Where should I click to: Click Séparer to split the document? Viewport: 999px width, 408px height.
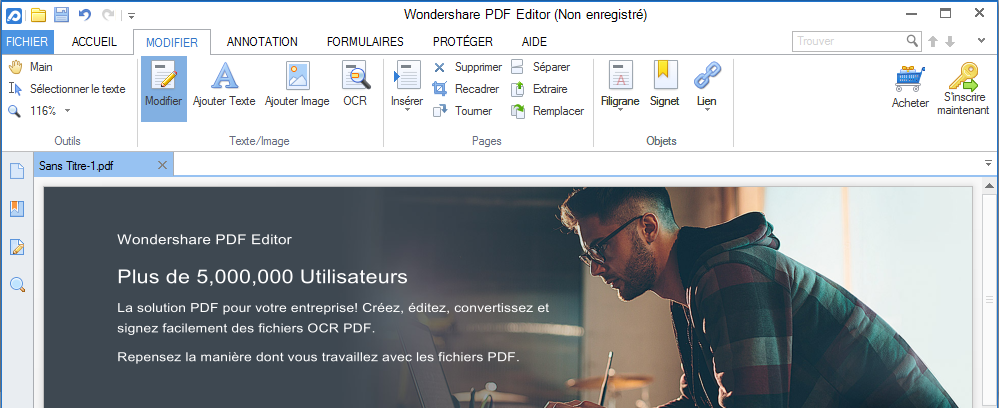pyautogui.click(x=541, y=67)
